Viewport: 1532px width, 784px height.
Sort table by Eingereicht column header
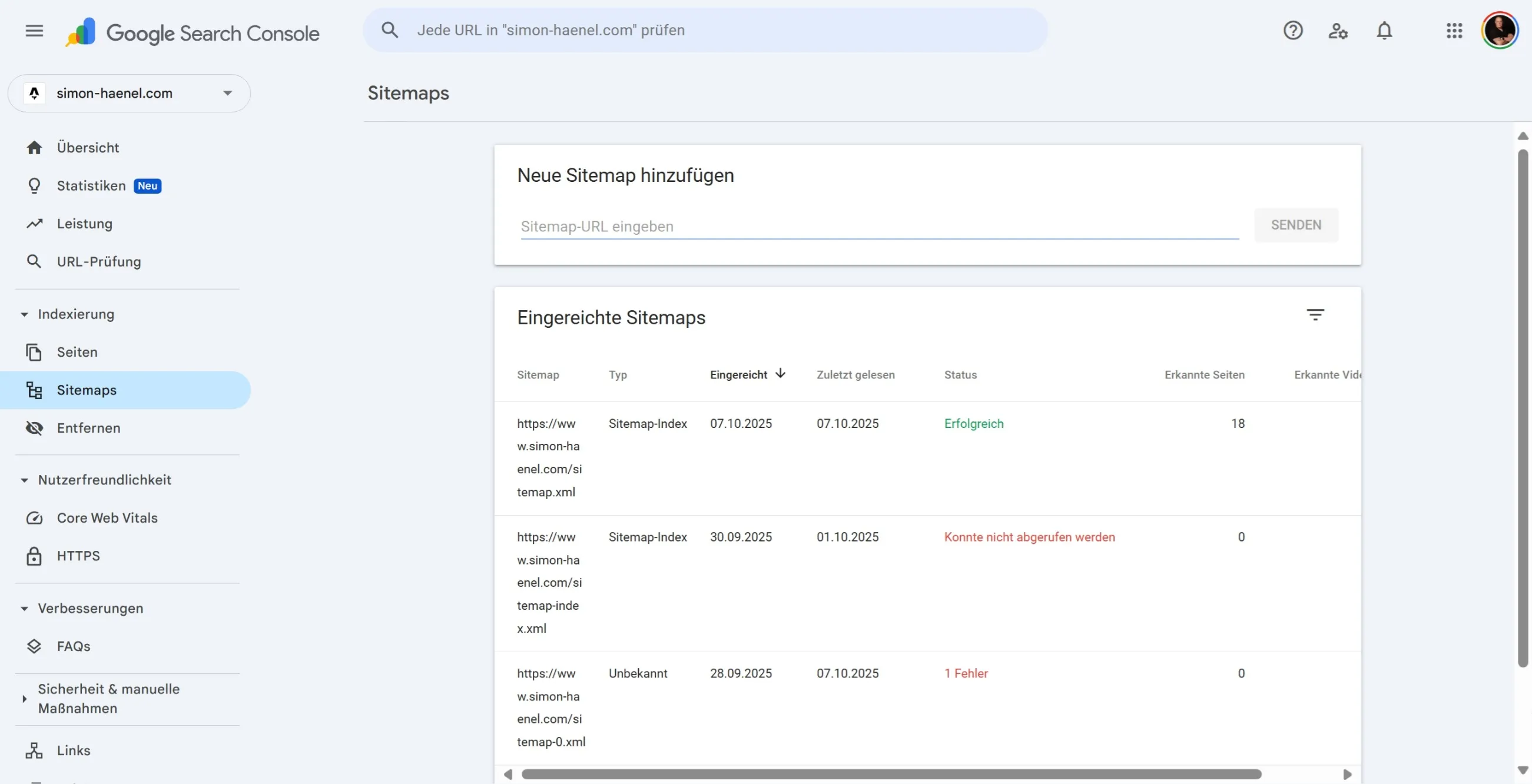pyautogui.click(x=739, y=374)
